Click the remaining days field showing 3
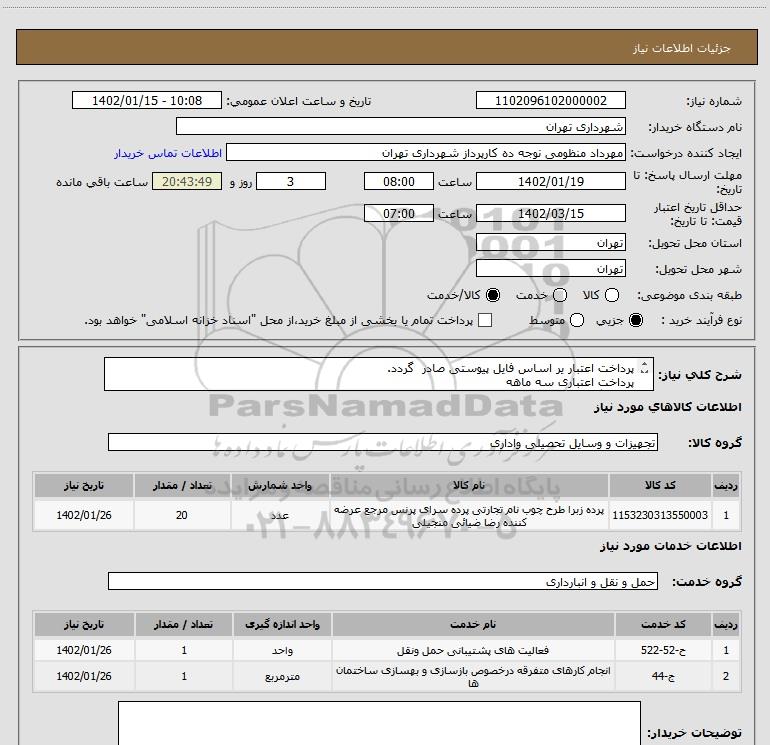The height and width of the screenshot is (745, 770). point(291,181)
